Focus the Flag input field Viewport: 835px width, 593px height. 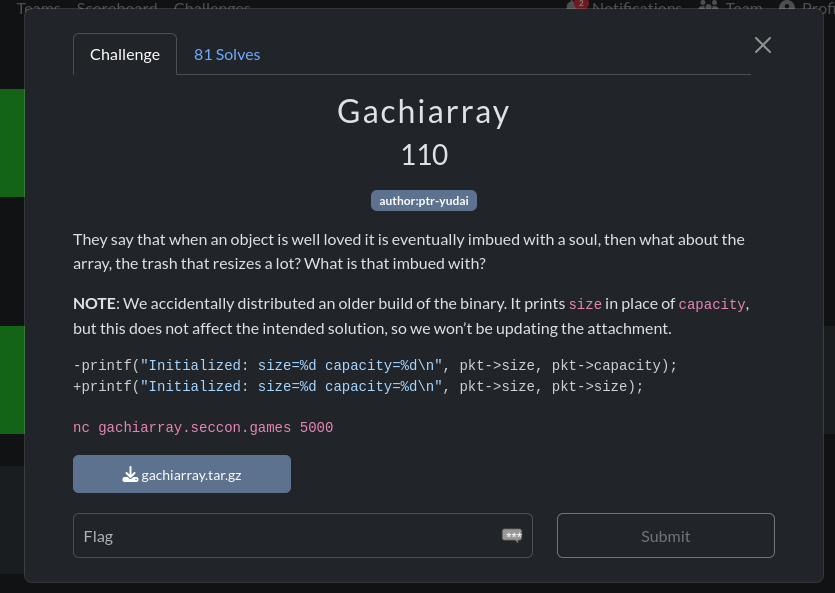pos(290,536)
